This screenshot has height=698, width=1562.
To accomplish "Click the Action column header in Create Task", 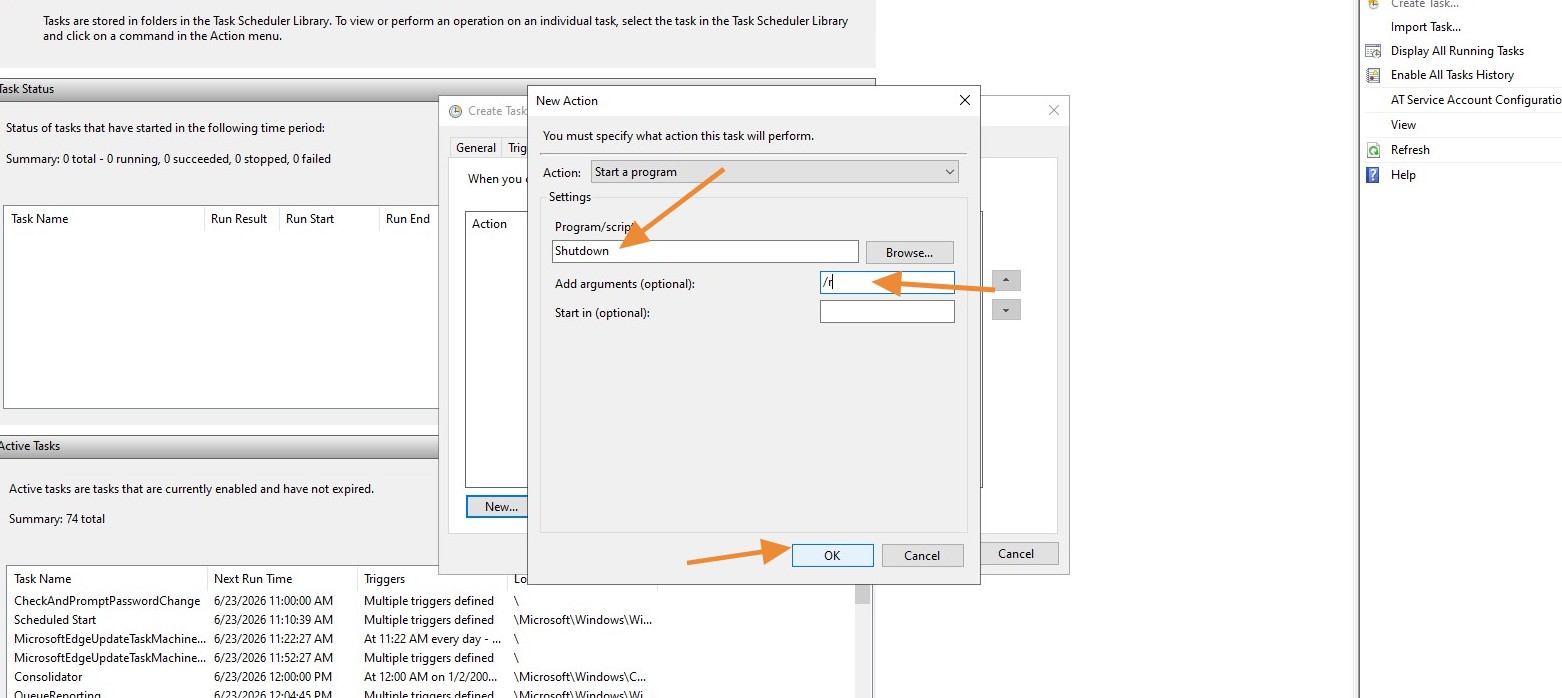I will pyautogui.click(x=489, y=224).
